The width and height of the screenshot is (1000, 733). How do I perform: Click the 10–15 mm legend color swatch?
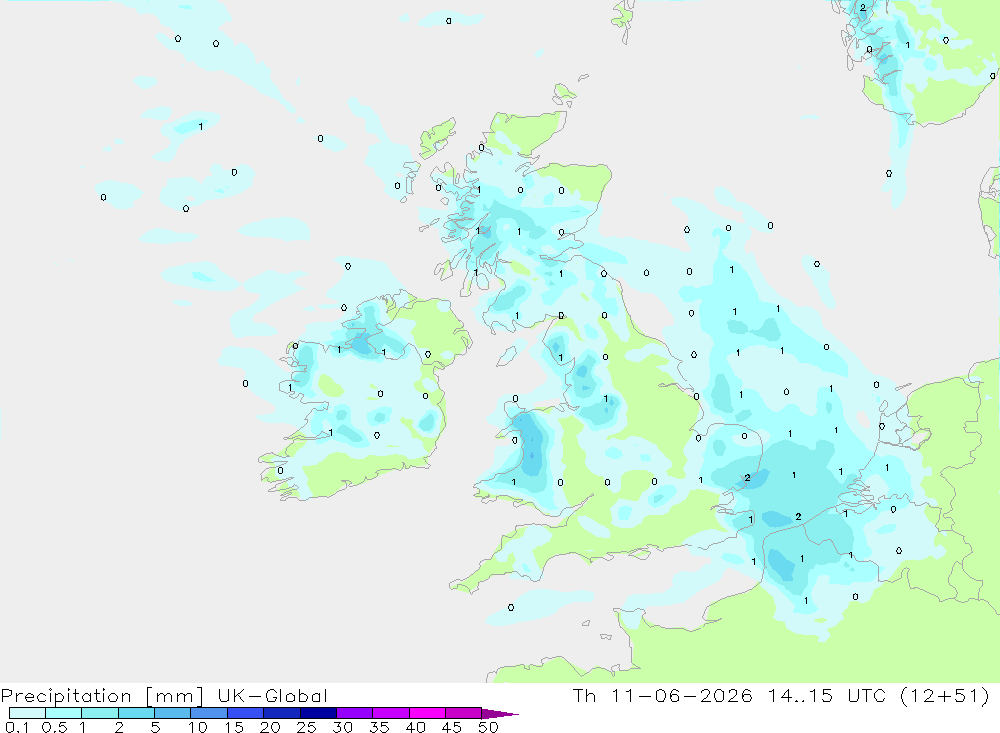(209, 713)
